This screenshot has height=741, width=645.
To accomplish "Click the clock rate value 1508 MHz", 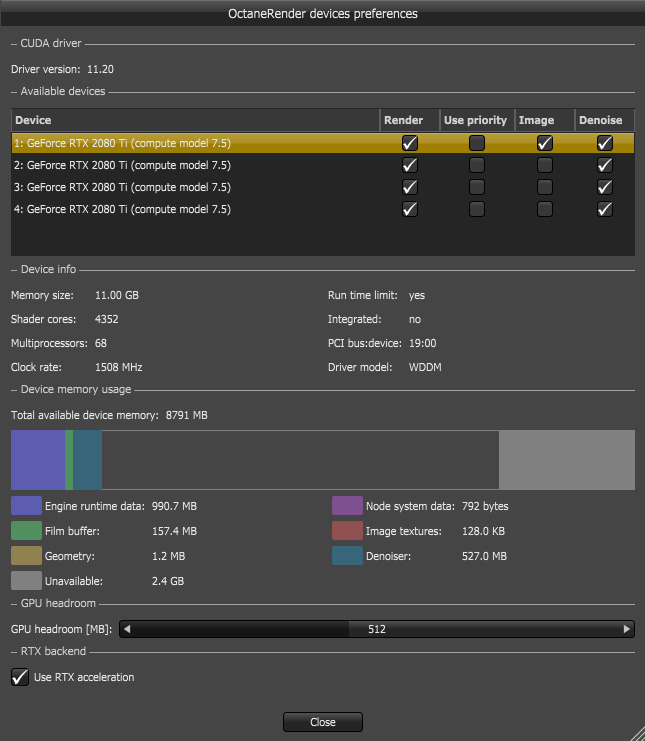I will (119, 367).
